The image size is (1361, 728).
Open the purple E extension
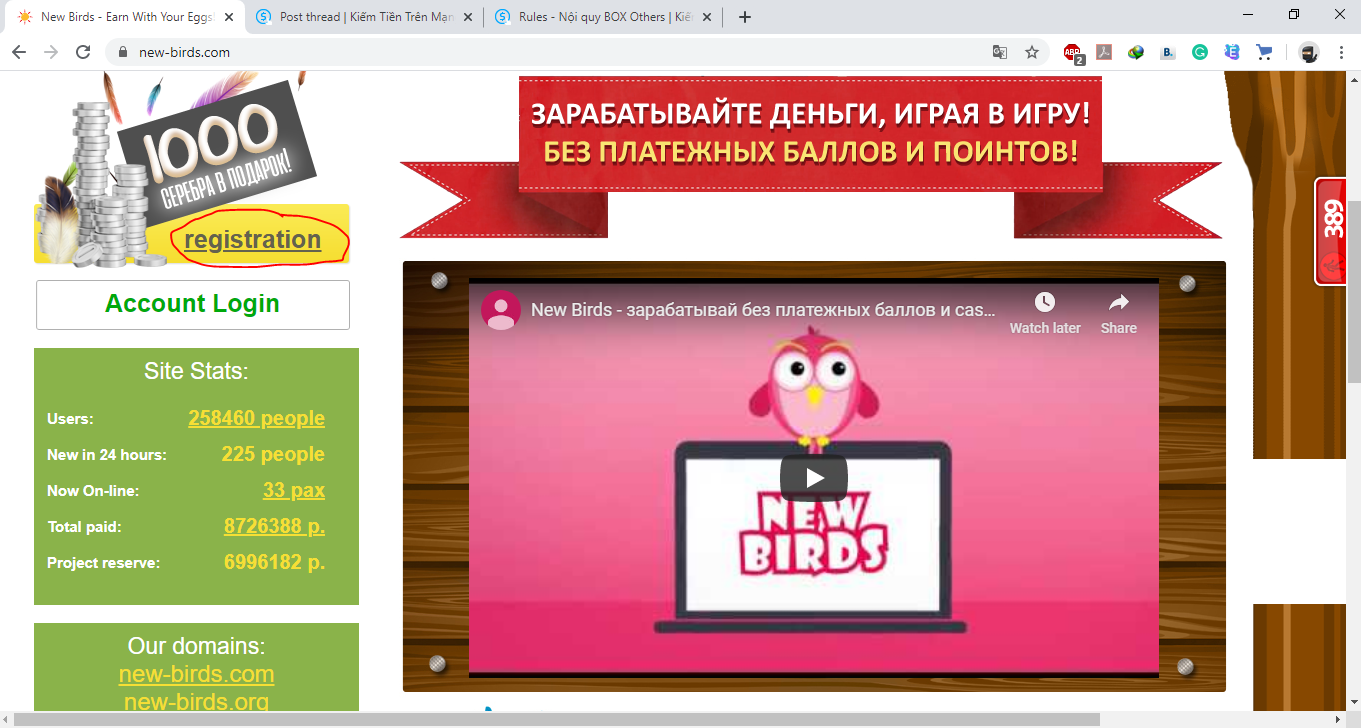coord(1232,52)
